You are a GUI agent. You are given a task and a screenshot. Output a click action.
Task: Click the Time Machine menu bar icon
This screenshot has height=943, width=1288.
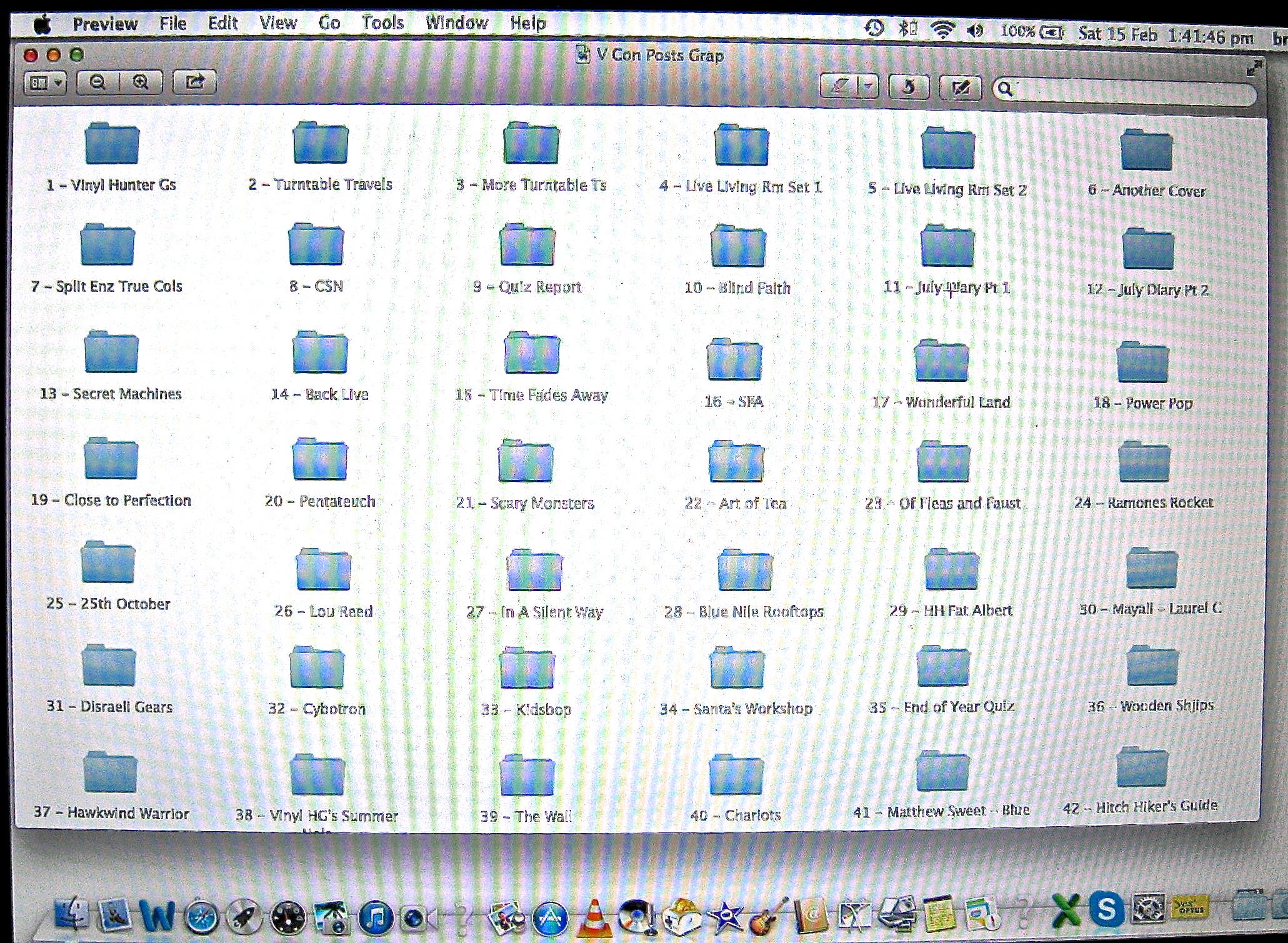(874, 27)
